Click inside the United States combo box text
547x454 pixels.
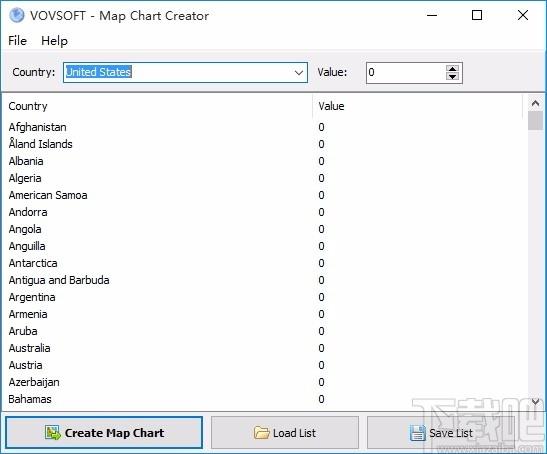click(98, 72)
